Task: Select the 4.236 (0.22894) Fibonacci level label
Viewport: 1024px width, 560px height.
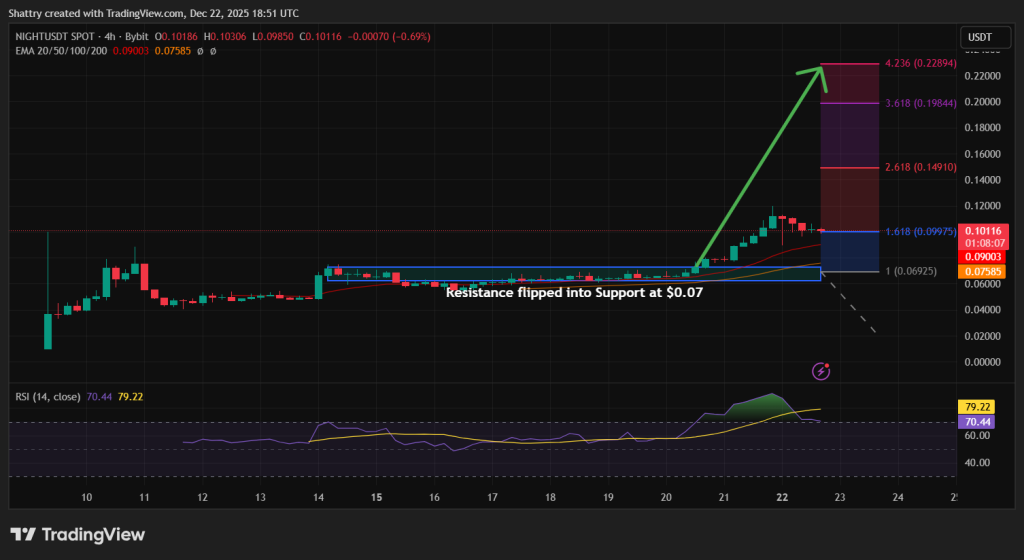Action: [921, 64]
